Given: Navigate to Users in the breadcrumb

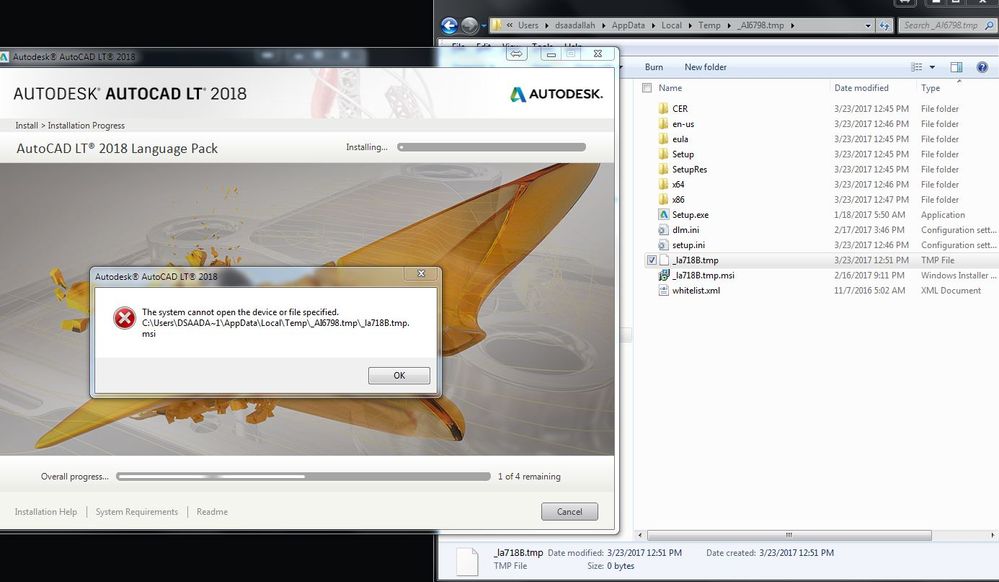Looking at the screenshot, I should coord(528,25).
